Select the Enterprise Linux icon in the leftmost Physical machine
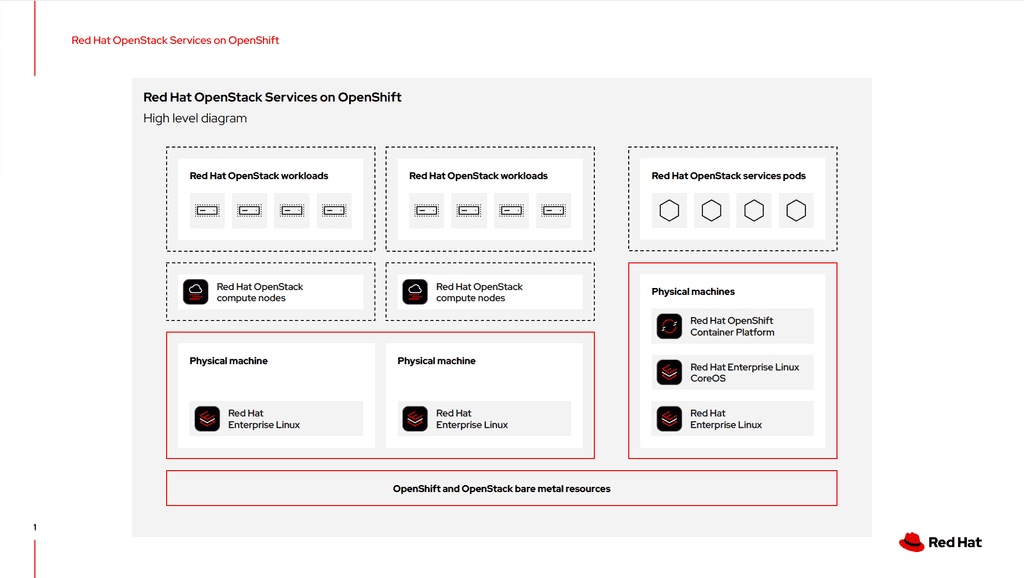1024x578 pixels. [207, 419]
